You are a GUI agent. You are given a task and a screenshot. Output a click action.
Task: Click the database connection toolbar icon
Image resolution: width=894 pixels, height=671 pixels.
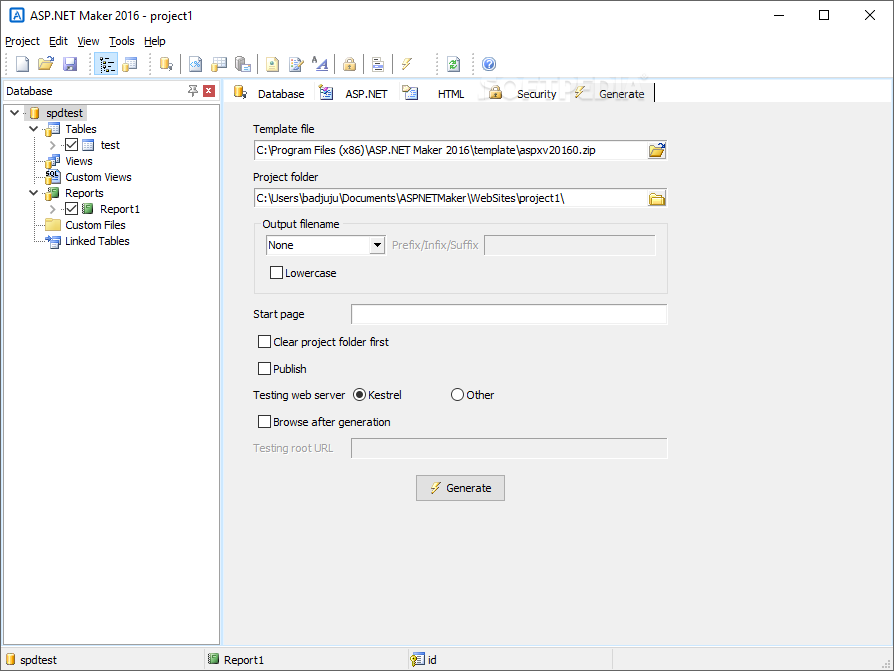[x=166, y=64]
